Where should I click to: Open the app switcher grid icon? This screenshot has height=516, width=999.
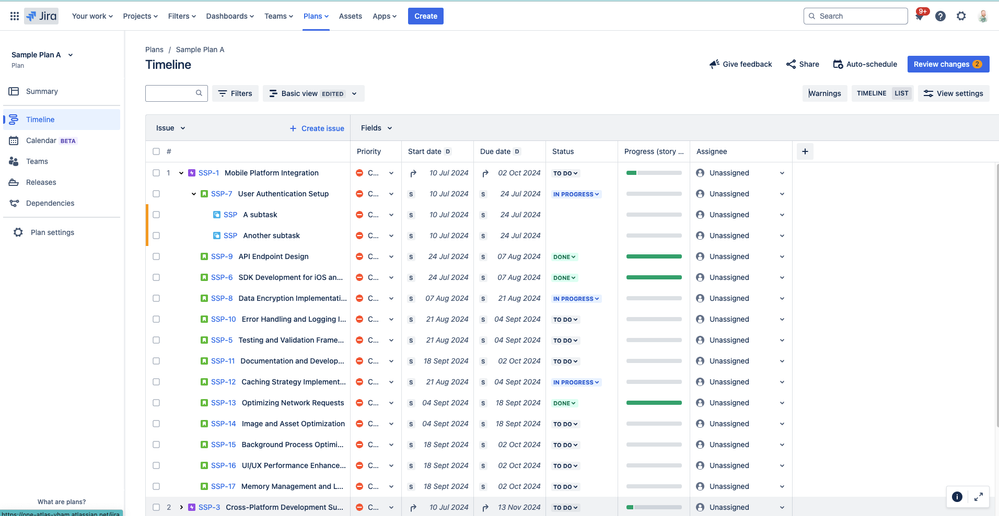pos(14,16)
